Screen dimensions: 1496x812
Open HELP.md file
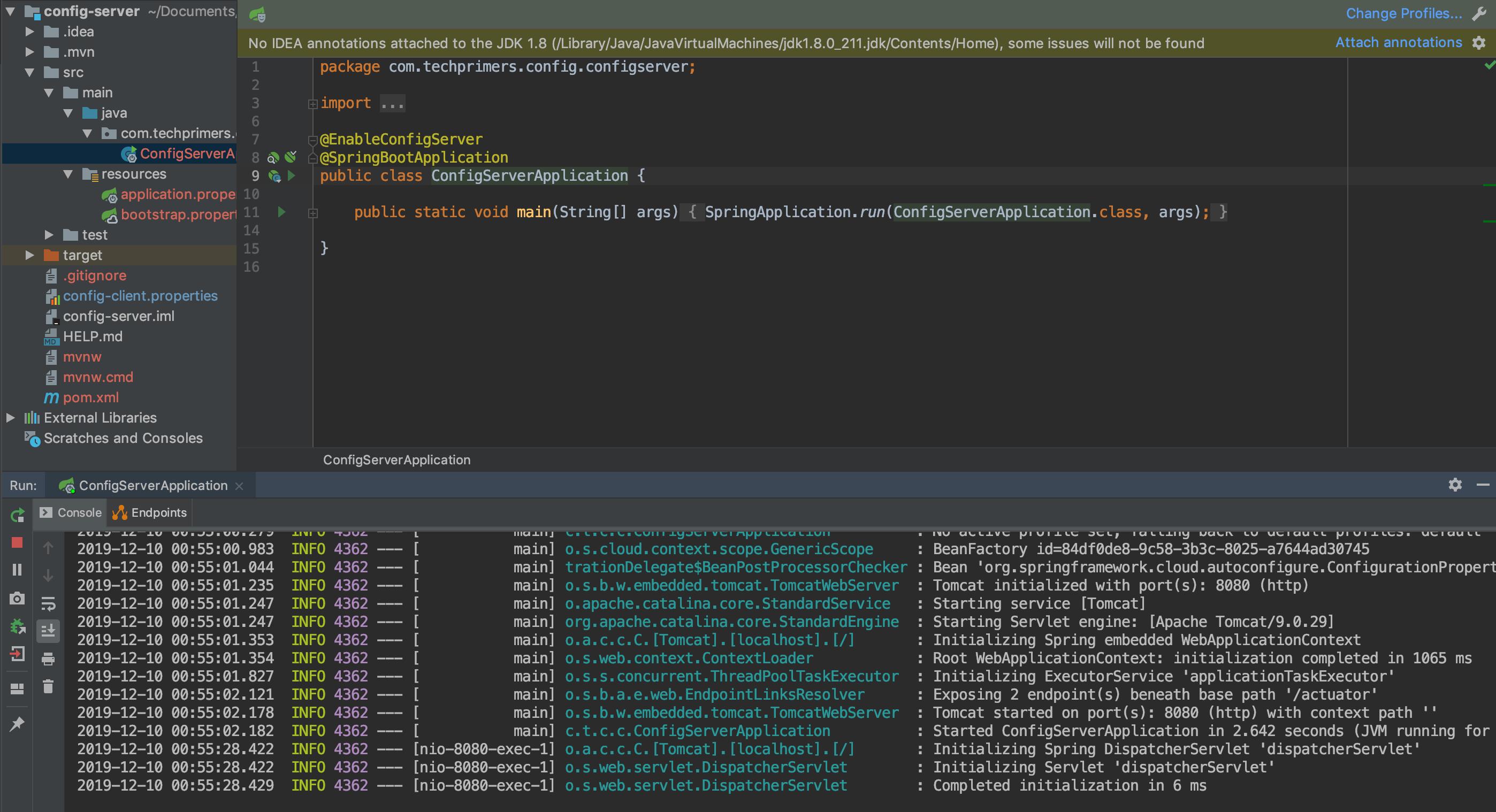[x=84, y=336]
